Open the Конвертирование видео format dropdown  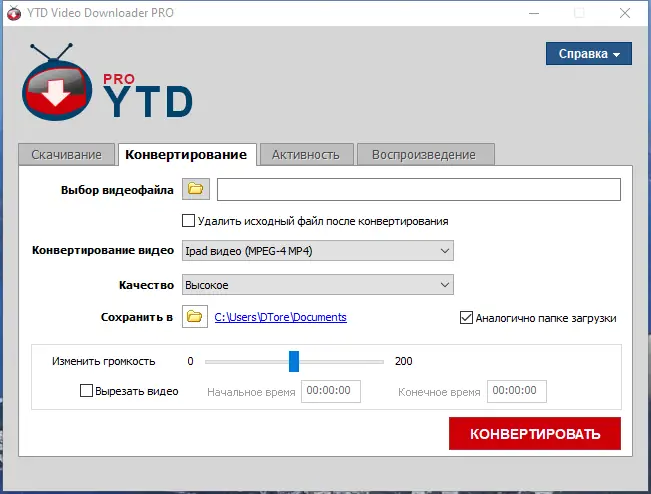click(x=318, y=251)
